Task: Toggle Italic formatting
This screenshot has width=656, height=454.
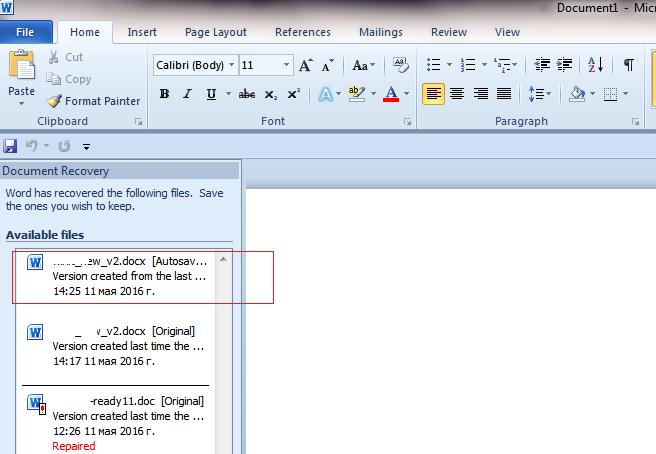Action: click(187, 95)
